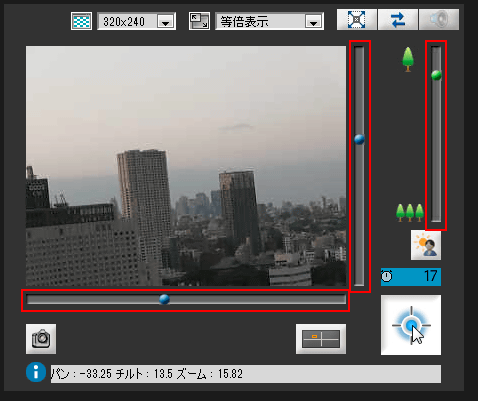Screen dimensions: 478x401
Task: Click the reconnect arrows button
Action: click(398, 20)
